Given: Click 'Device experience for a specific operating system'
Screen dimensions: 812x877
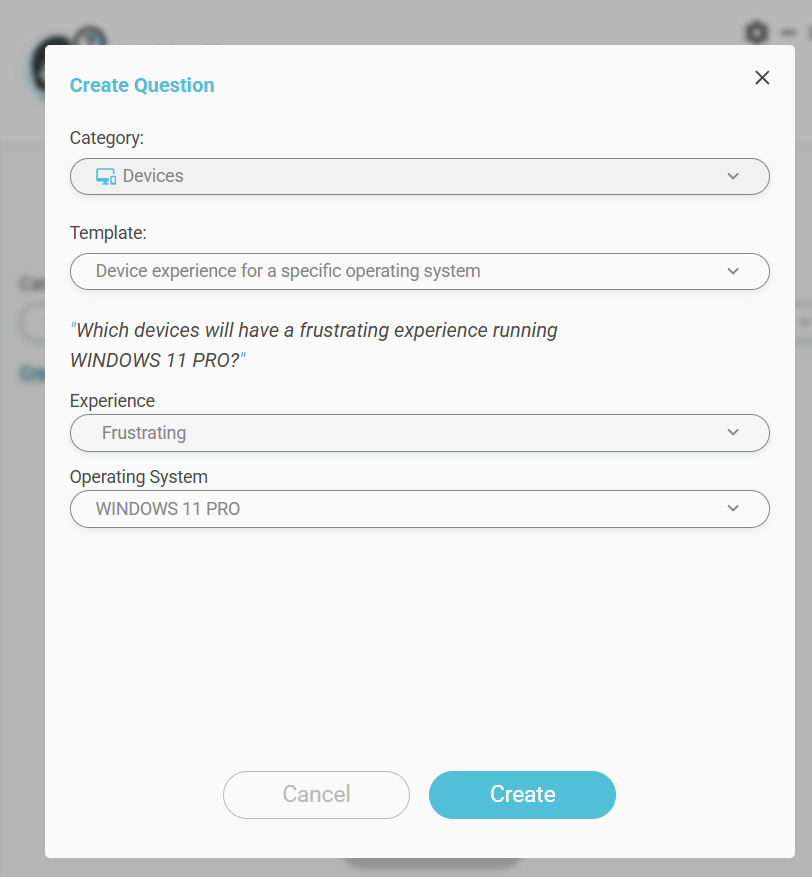Looking at the screenshot, I should 288,271.
